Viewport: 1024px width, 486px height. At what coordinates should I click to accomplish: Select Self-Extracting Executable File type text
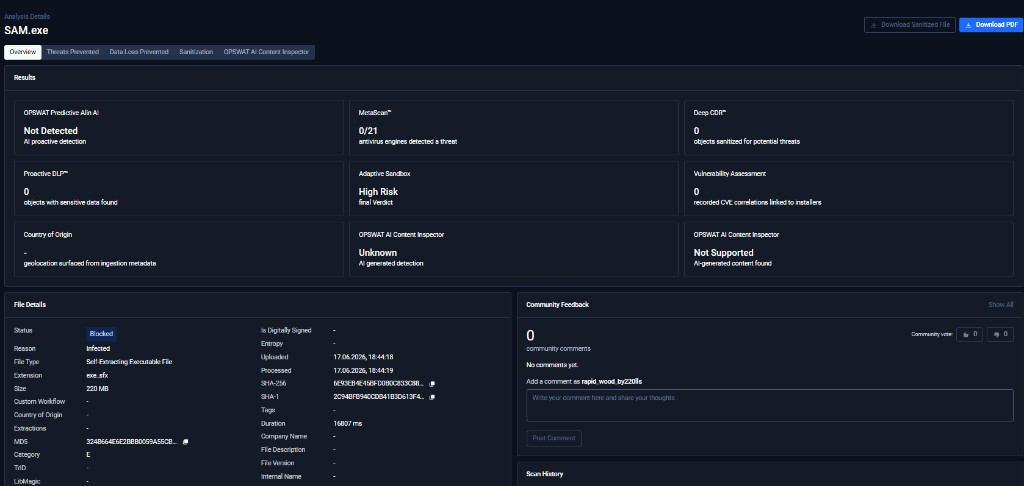pos(129,361)
